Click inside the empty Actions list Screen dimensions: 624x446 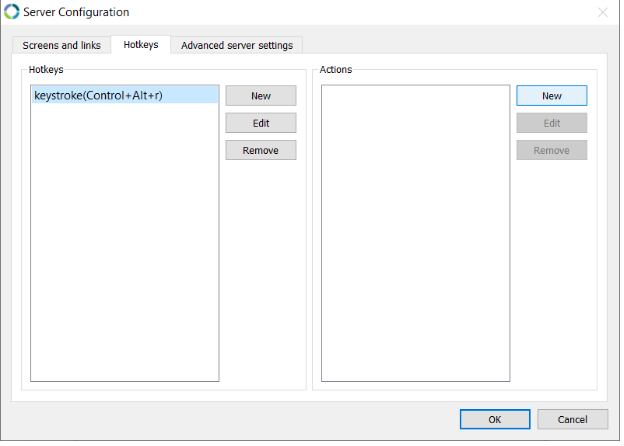[x=415, y=233]
